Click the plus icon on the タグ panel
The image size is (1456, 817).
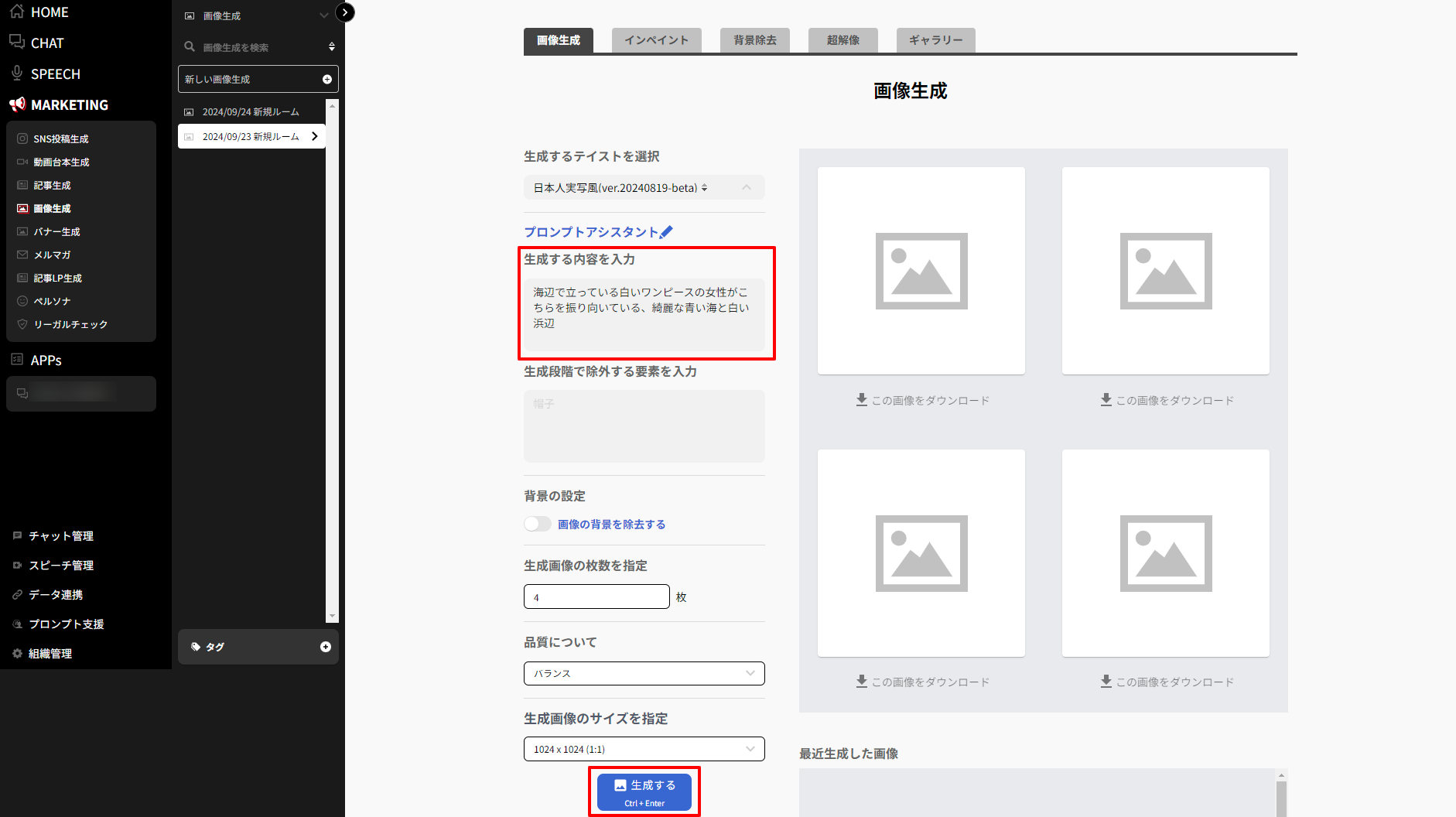pos(325,647)
